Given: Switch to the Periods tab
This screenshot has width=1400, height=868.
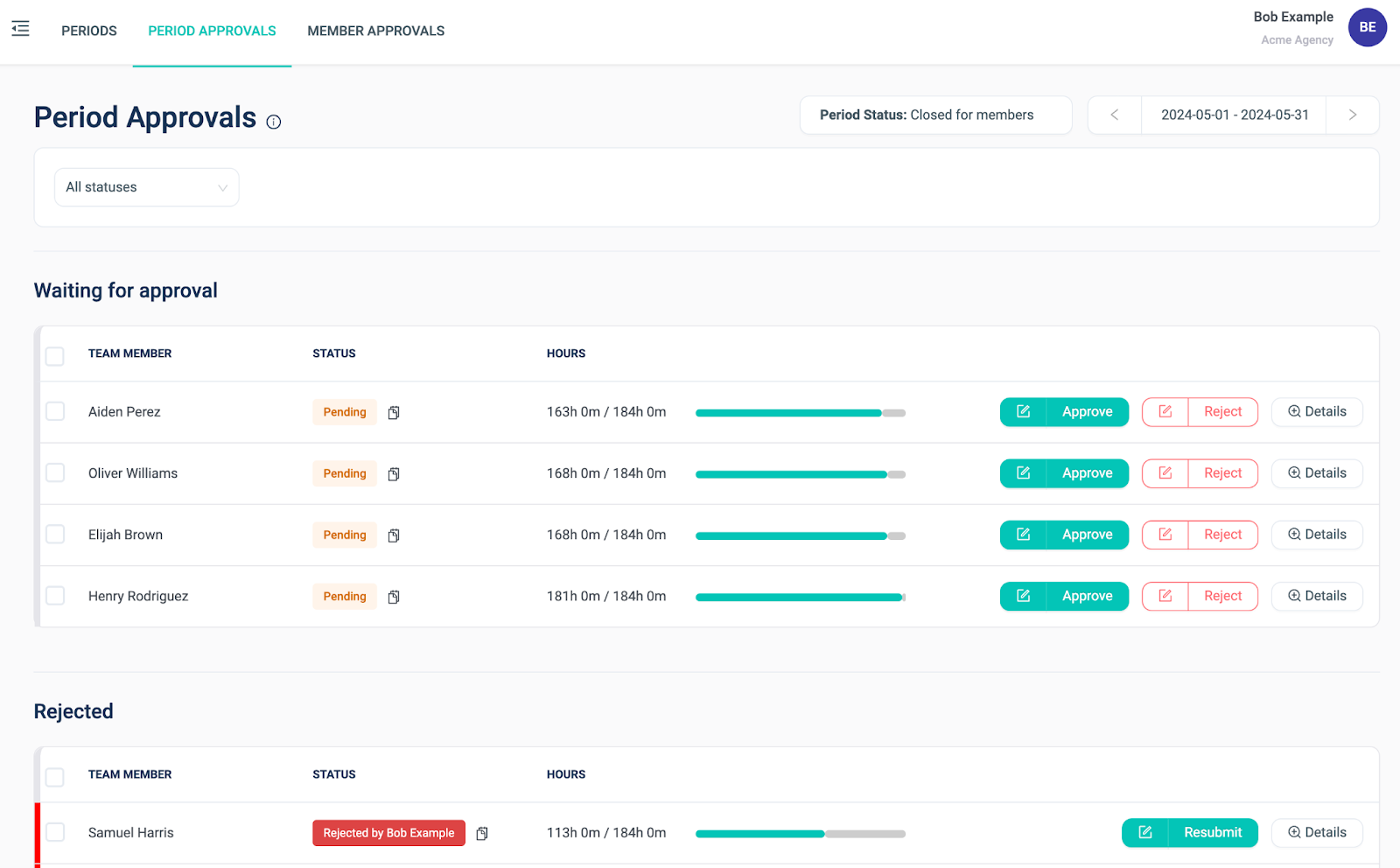Looking at the screenshot, I should (x=89, y=31).
